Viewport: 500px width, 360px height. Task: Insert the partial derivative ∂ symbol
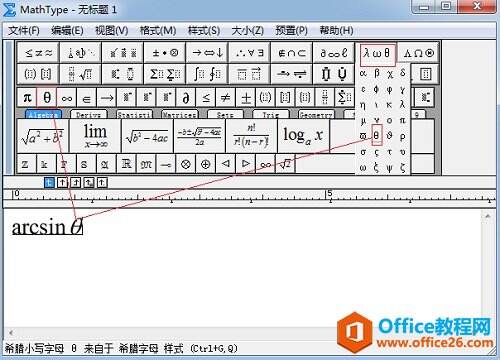pos(186,98)
